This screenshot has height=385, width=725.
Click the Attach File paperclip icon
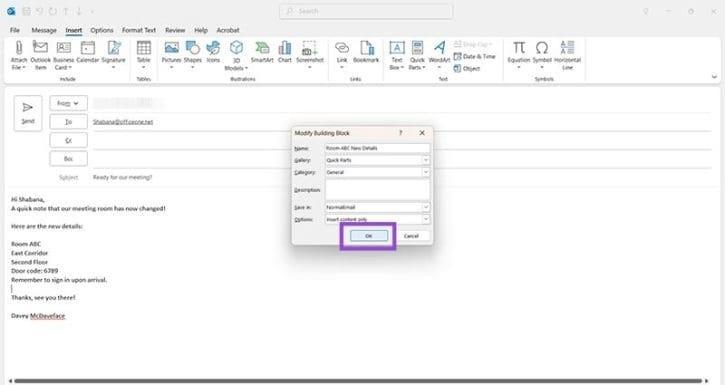(x=18, y=48)
